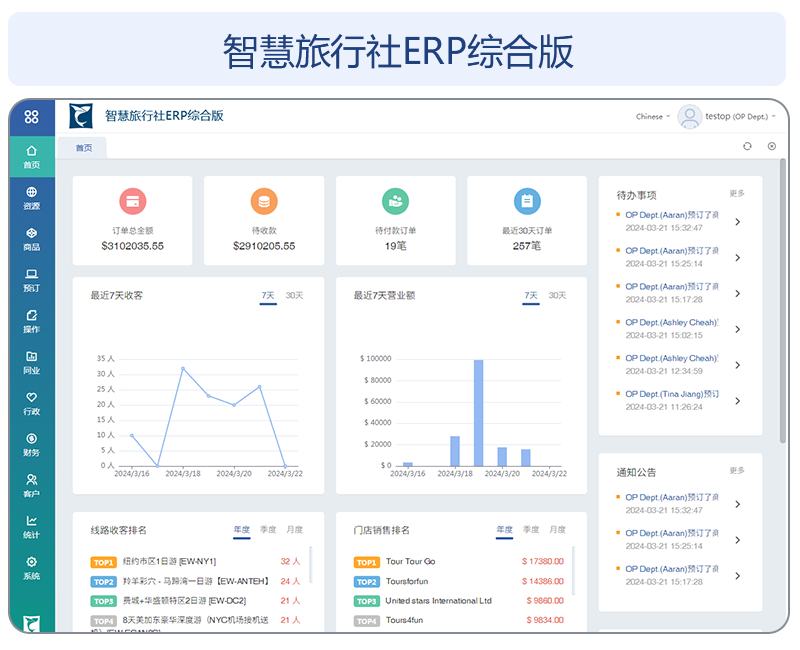Screen dimensions: 800x650
Task: Open 商品 in the sidebar
Action: pos(32,239)
